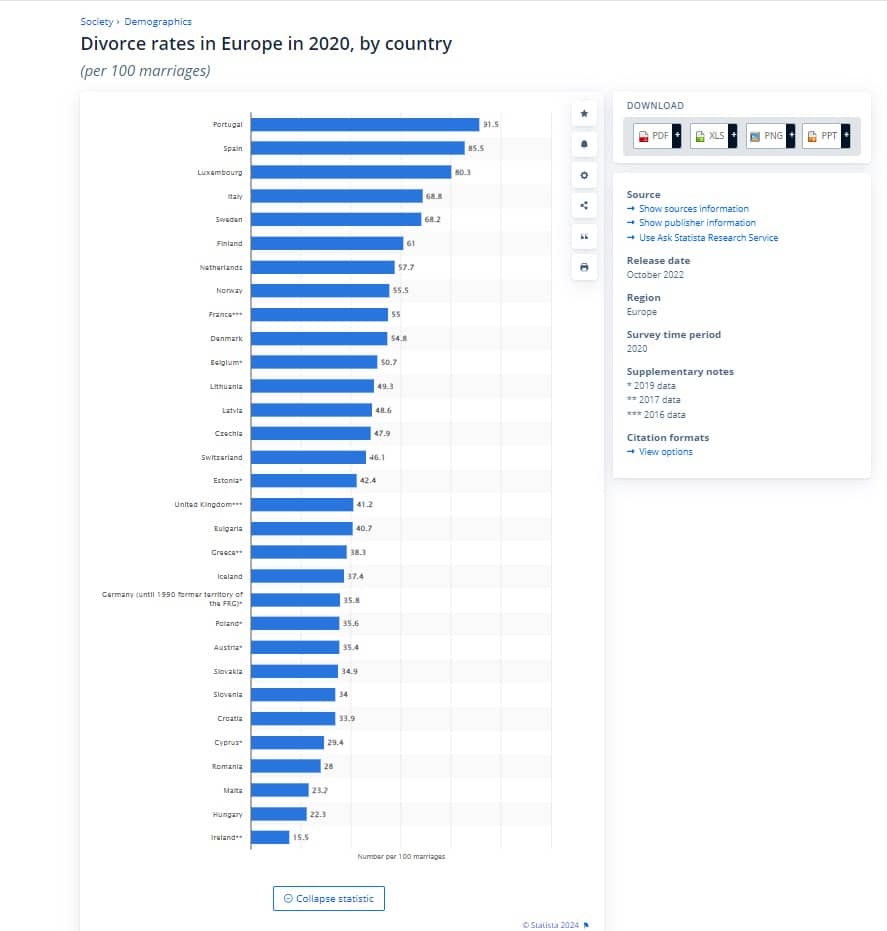Open chart settings gear icon
This screenshot has height=931, width=887.
(584, 175)
